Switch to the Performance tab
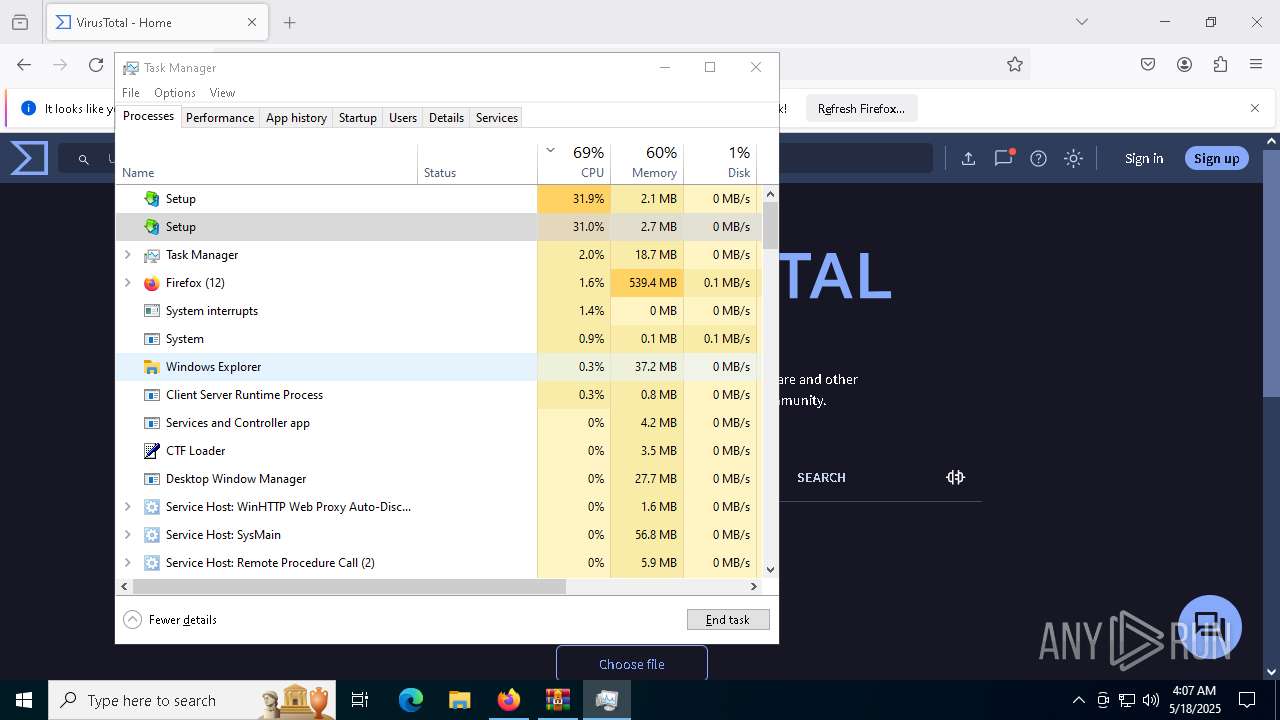 pos(220,118)
